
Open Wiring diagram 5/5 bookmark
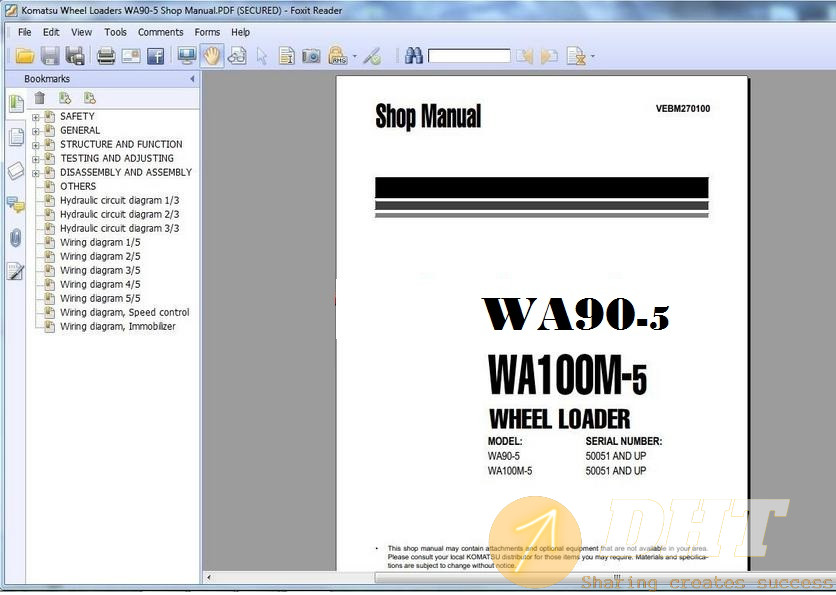click(100, 299)
